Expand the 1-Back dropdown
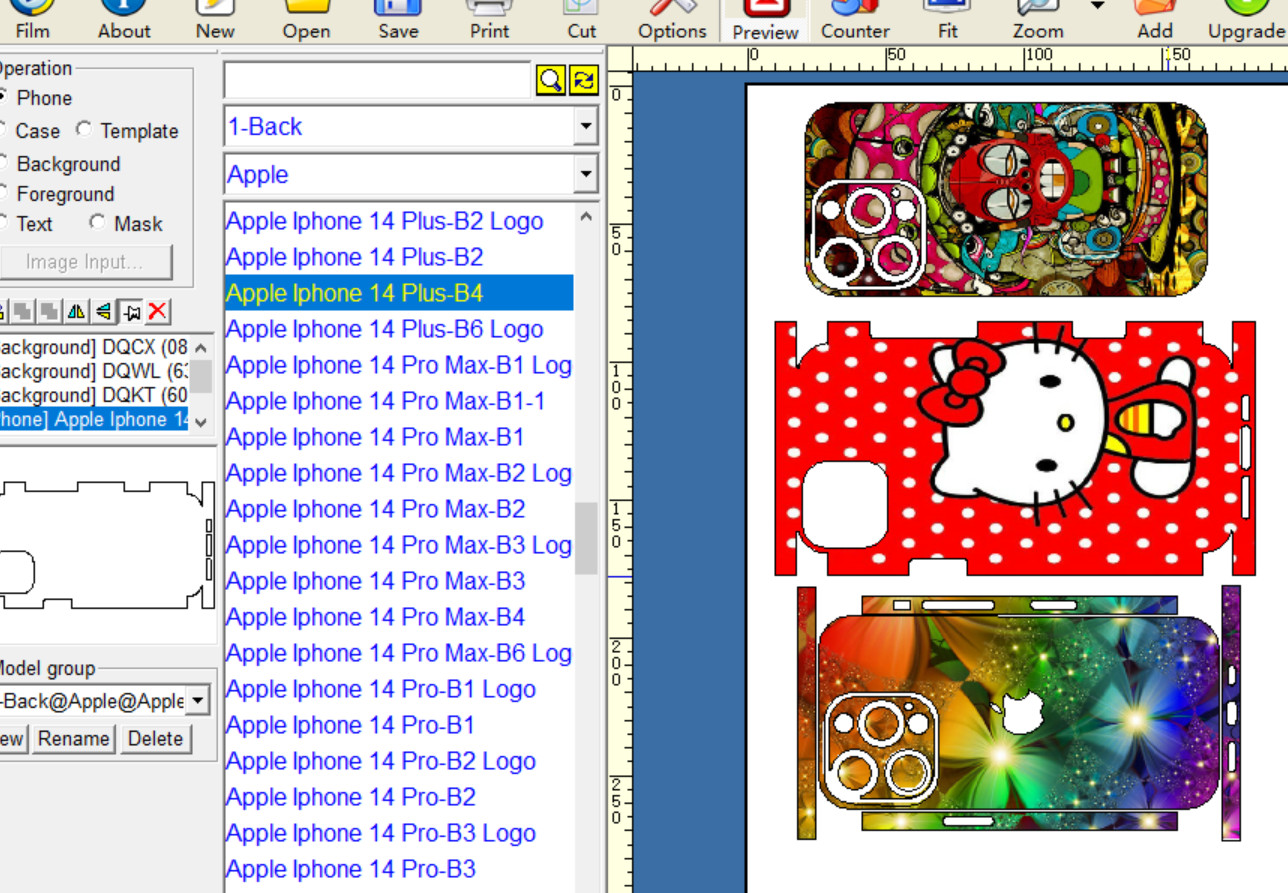The height and width of the screenshot is (893, 1288). [x=585, y=127]
